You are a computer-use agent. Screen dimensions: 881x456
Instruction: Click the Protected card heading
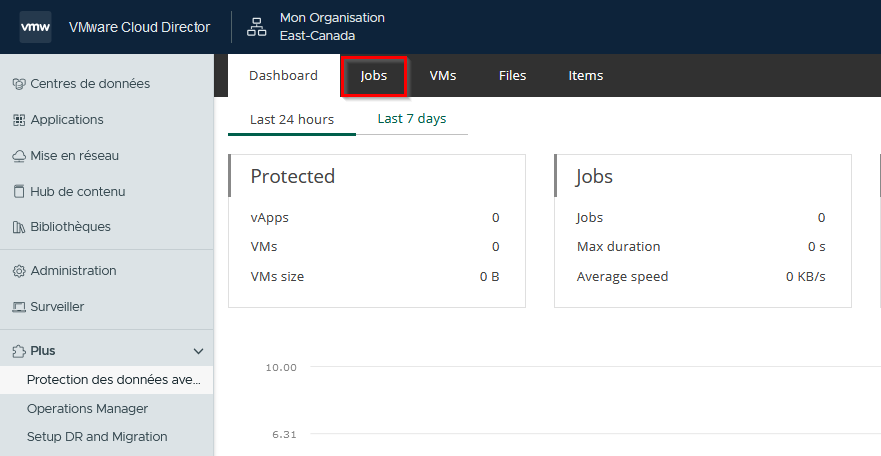click(293, 176)
